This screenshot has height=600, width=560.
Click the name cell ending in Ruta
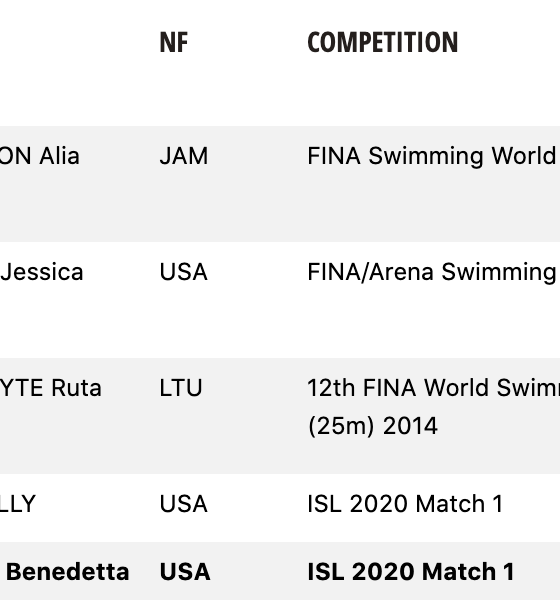coord(51,388)
